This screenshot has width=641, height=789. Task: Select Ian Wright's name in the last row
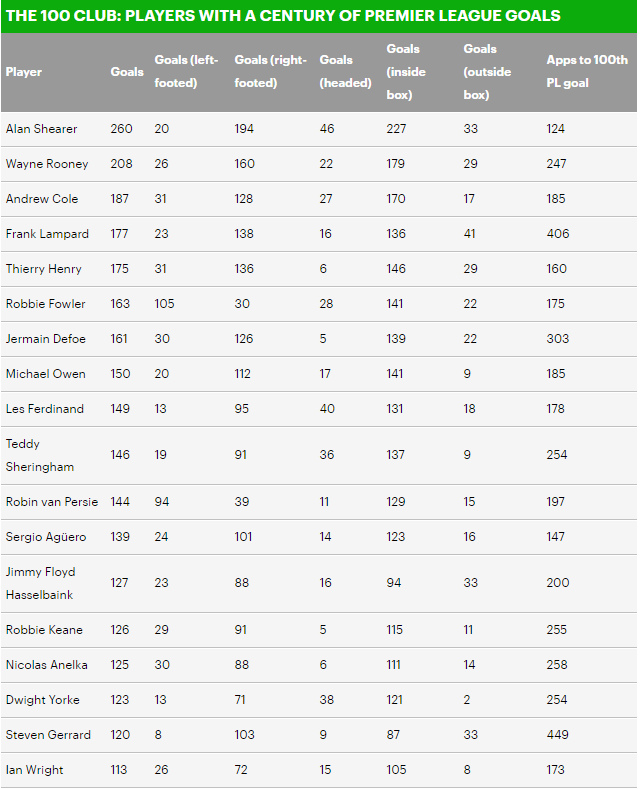point(34,770)
